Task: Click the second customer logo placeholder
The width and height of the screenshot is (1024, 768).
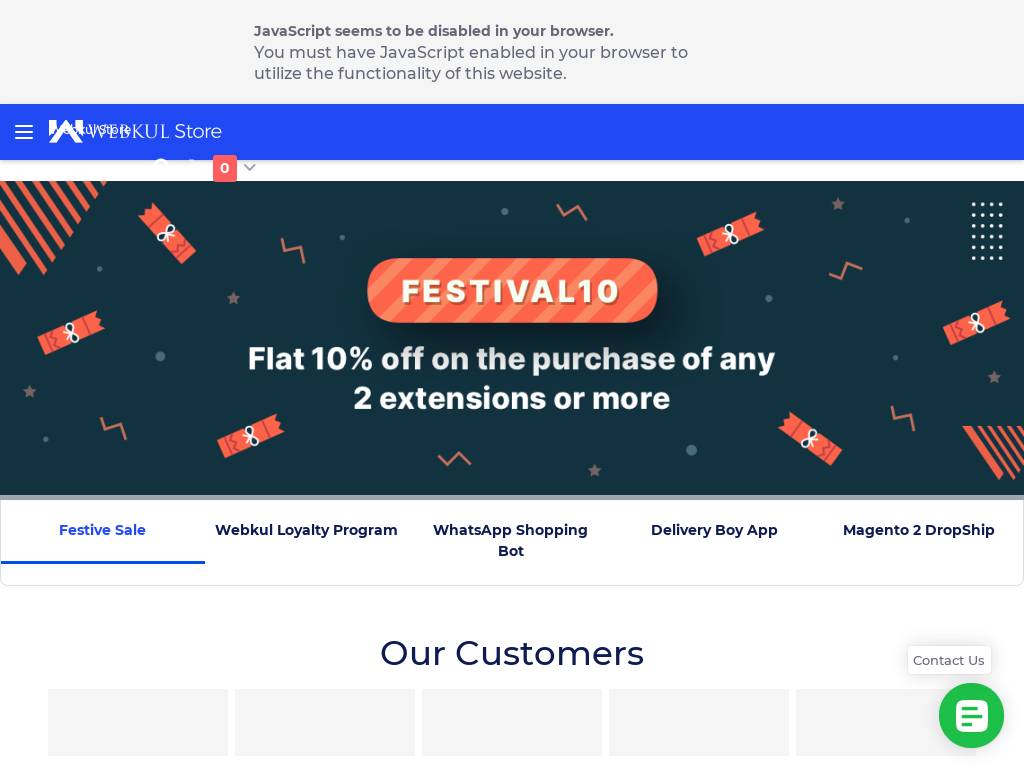Action: (325, 722)
